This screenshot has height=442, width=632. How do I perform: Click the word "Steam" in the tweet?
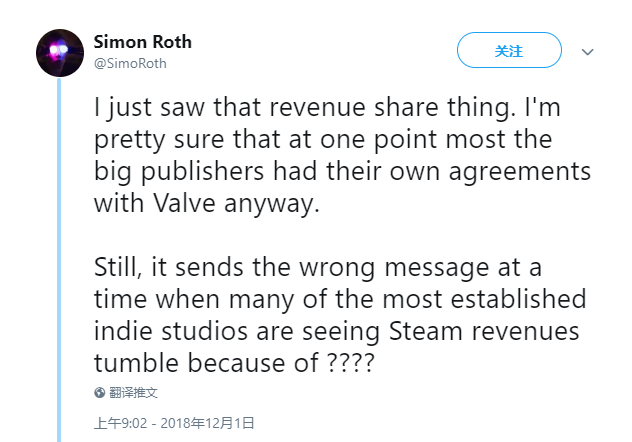click(x=426, y=331)
